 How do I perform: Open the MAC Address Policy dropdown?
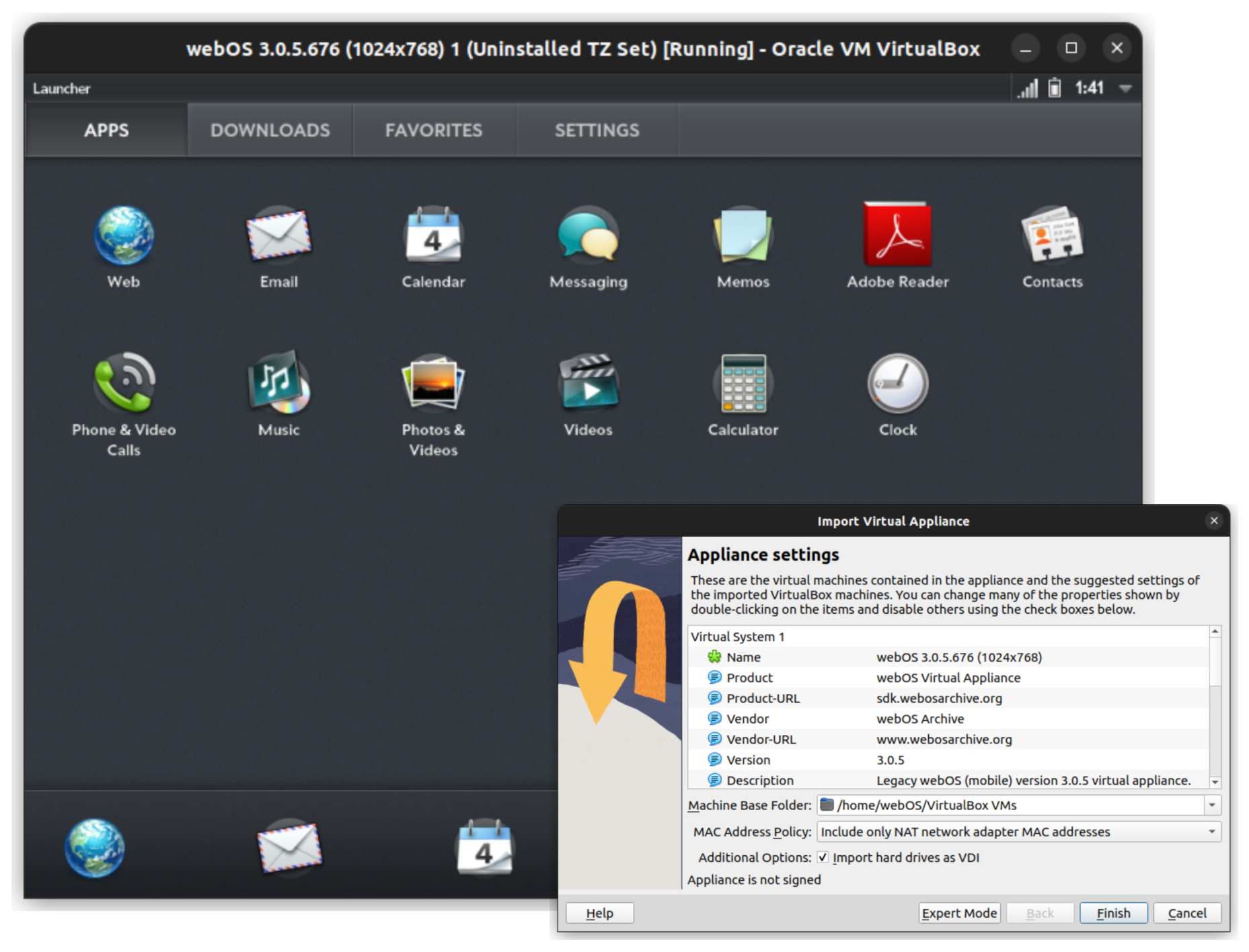pyautogui.click(x=1211, y=832)
